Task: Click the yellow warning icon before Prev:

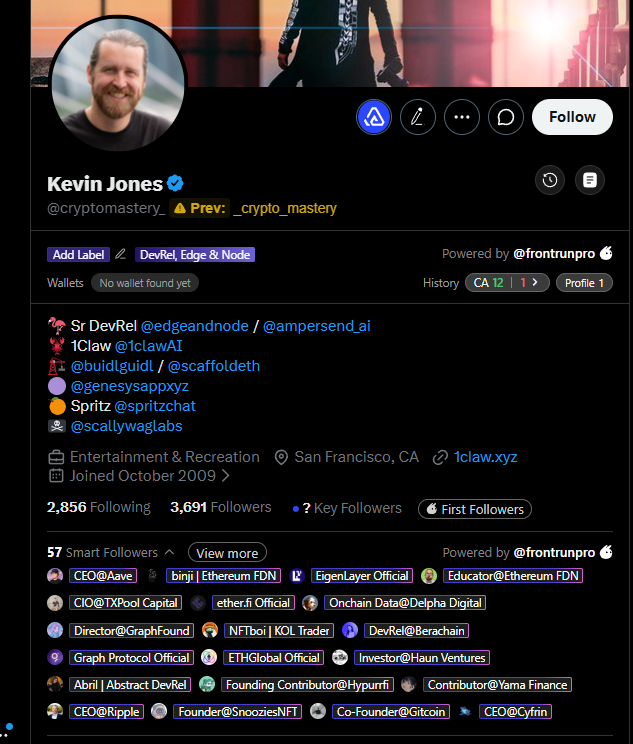Action: [180, 208]
